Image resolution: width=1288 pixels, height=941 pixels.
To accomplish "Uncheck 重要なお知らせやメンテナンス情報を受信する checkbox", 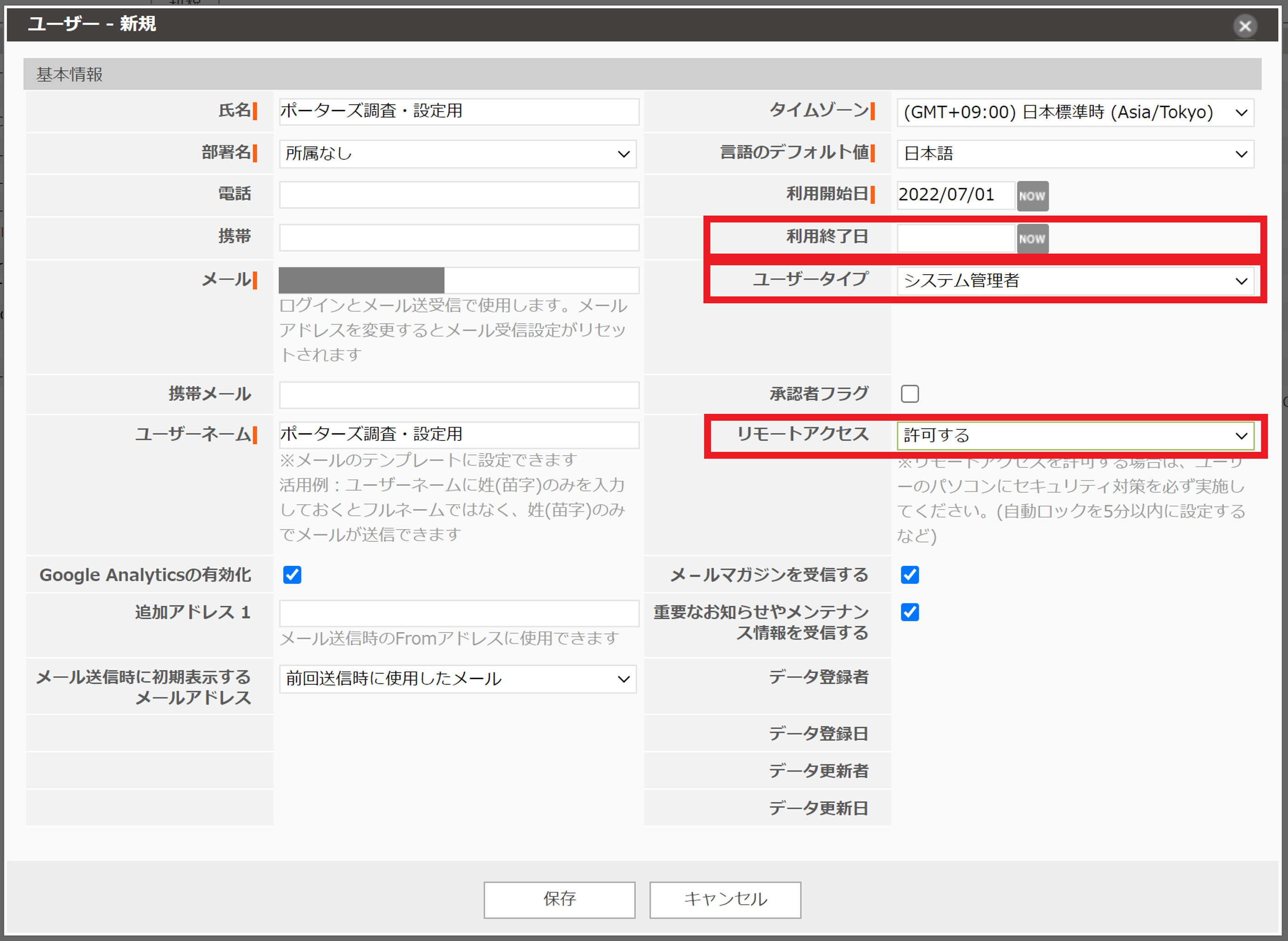I will [909, 612].
